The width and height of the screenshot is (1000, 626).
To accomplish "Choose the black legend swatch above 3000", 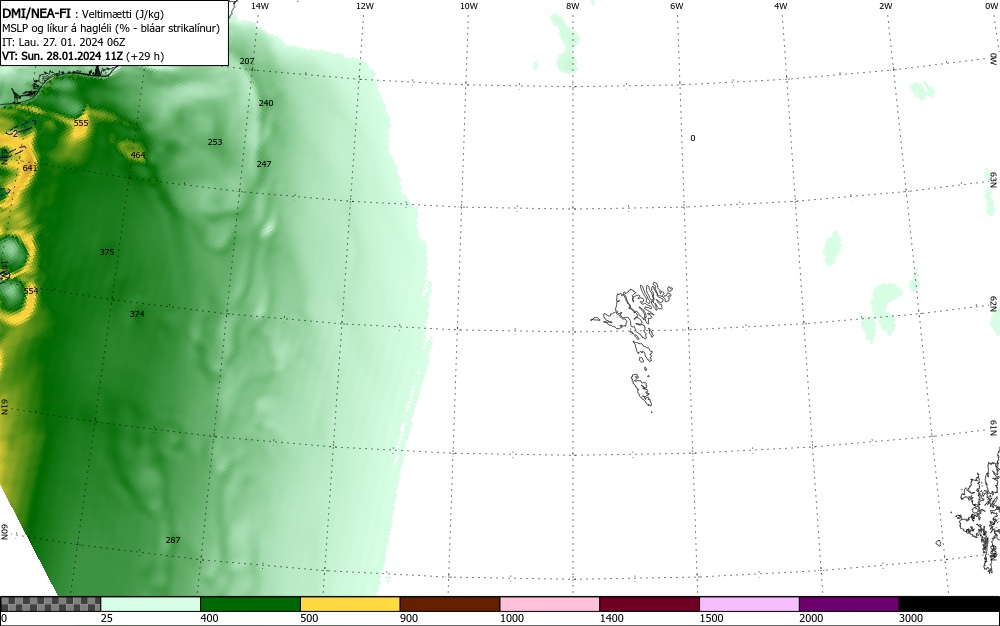I will [x=949, y=604].
